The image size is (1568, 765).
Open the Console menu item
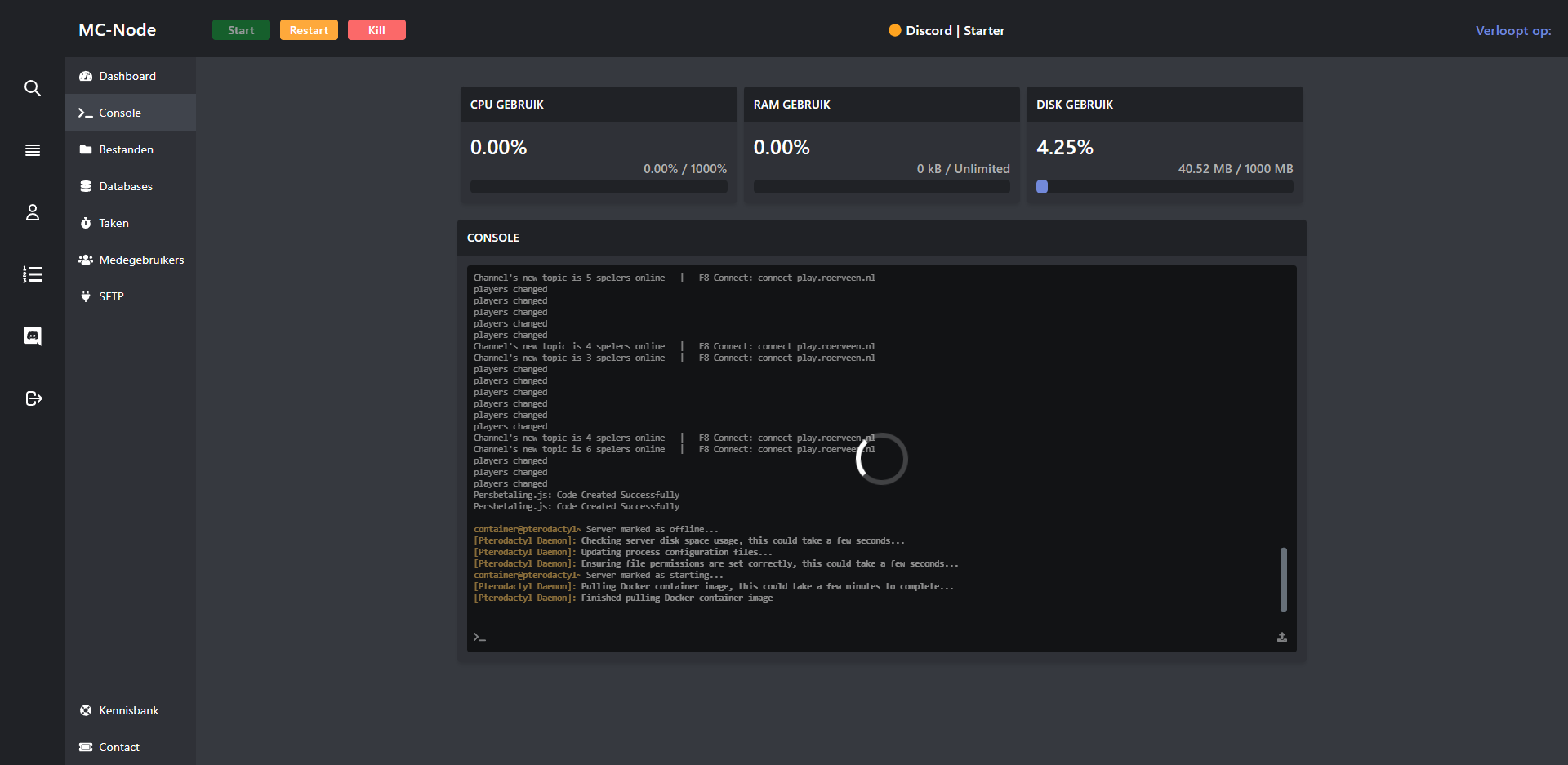pos(120,113)
